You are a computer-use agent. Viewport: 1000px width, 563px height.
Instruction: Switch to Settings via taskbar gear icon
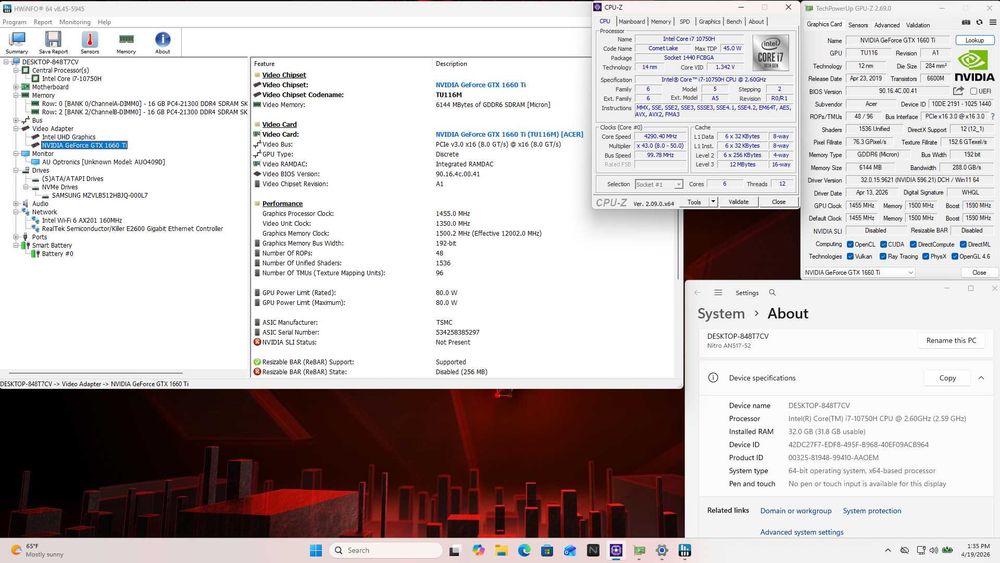click(x=662, y=550)
